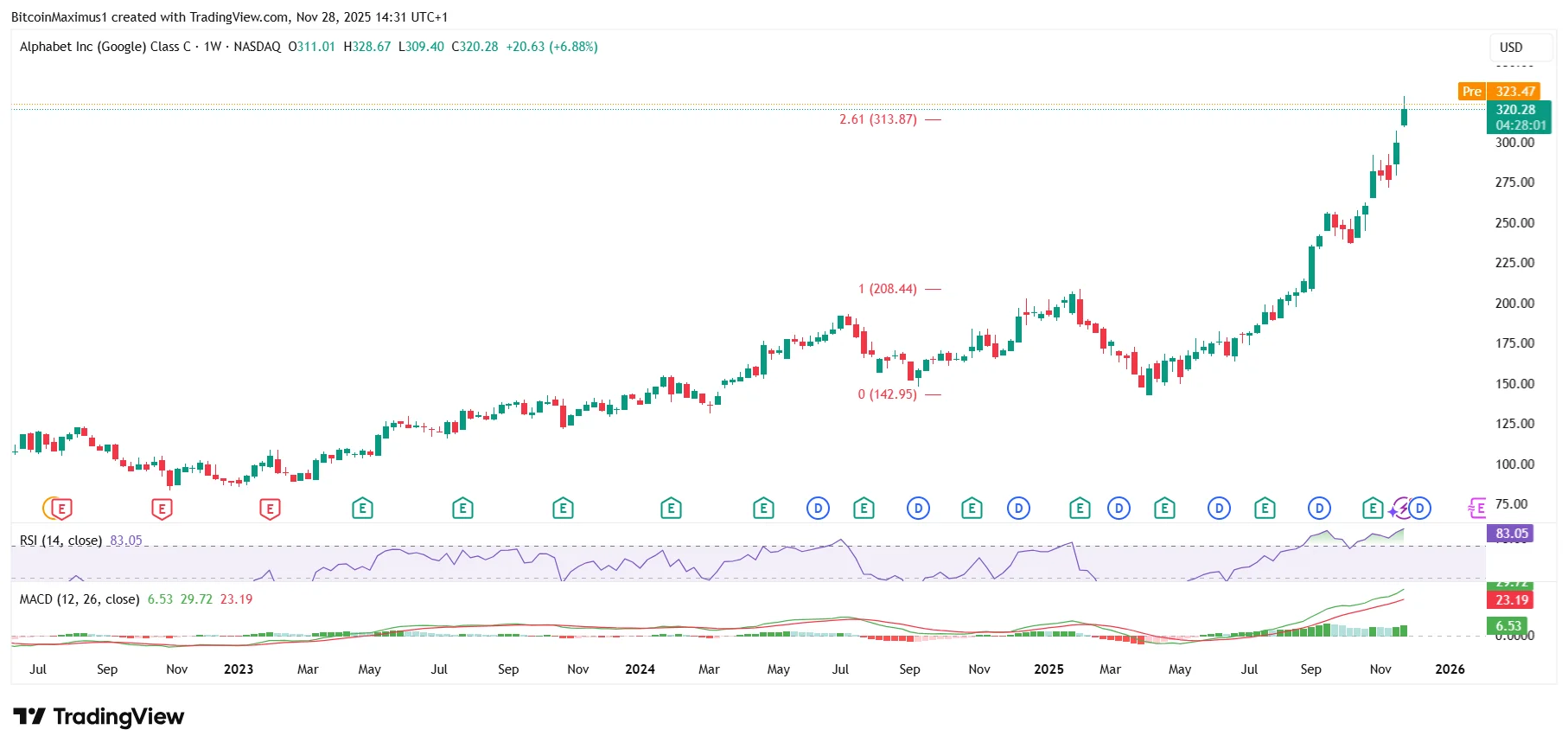The height and width of the screenshot is (749, 1568).
Task: Select the earnings marker of late April 2025
Action: 1164,509
